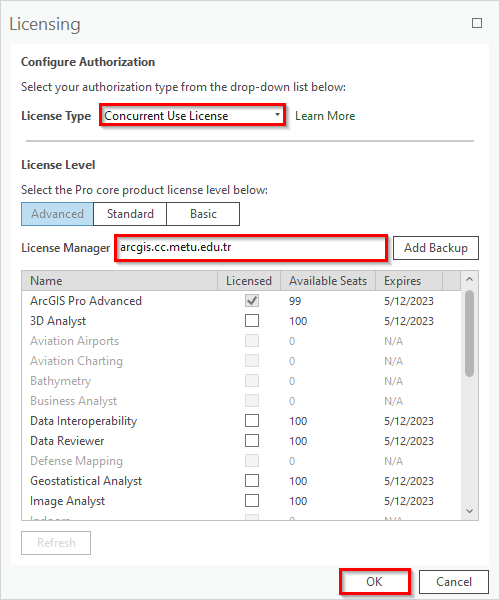
Task: Select the Standard license level
Action: [x=130, y=214]
